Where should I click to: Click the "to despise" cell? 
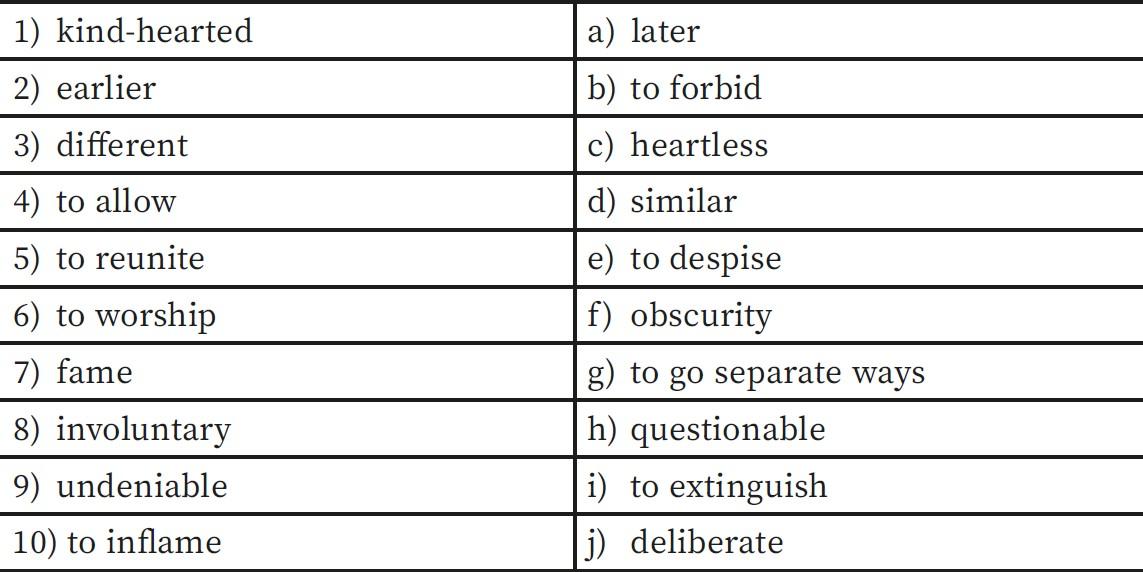706,259
